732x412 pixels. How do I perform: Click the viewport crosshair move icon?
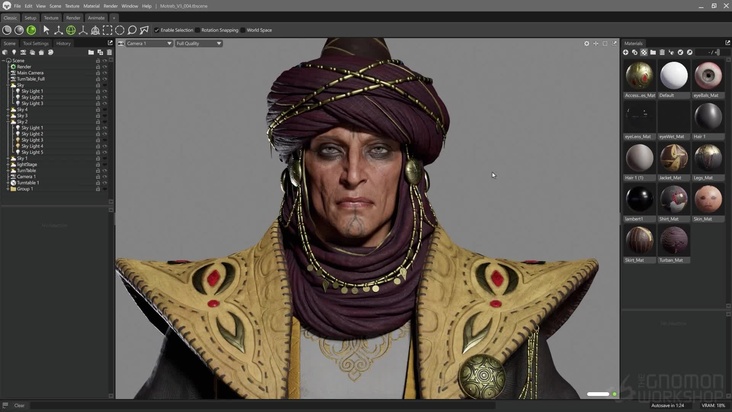(596, 43)
